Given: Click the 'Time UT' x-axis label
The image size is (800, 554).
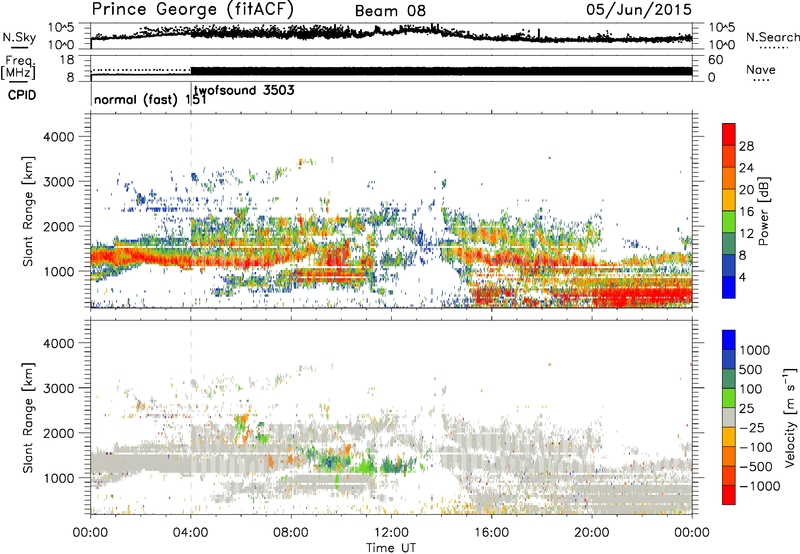Looking at the screenshot, I should (391, 547).
